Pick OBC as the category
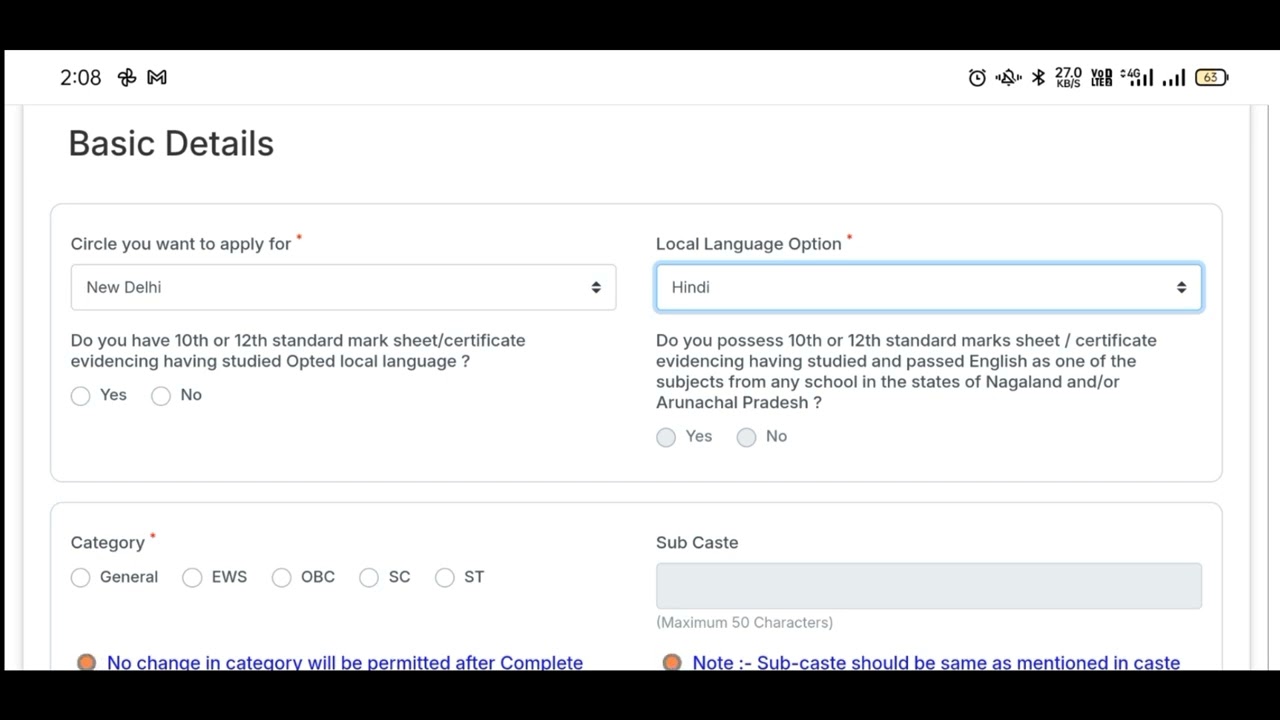The height and width of the screenshot is (720, 1280). [x=282, y=578]
